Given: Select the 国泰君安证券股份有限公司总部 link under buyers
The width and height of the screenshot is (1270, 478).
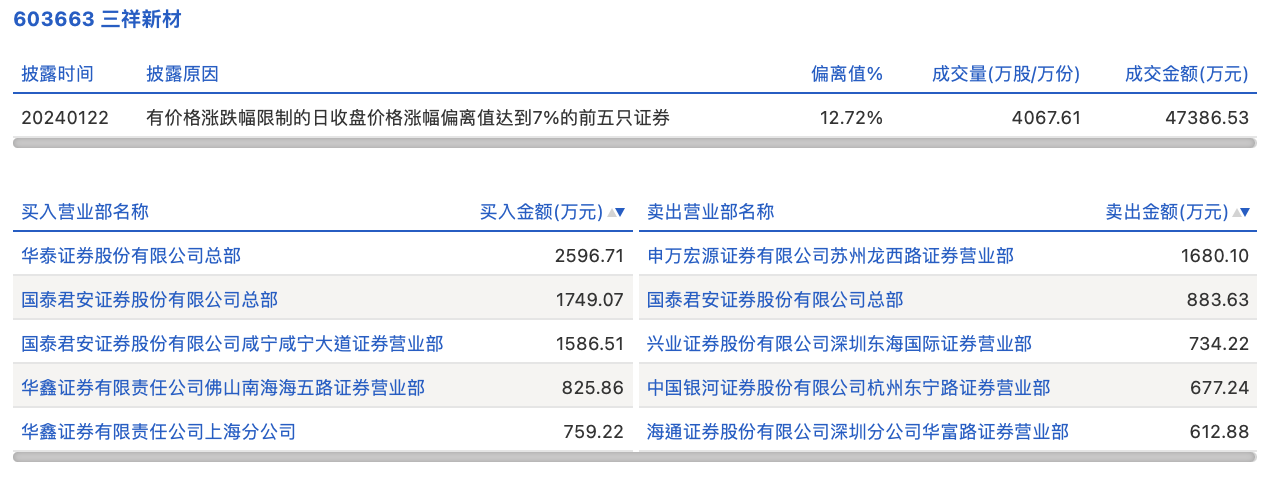Looking at the screenshot, I should coord(149,300).
